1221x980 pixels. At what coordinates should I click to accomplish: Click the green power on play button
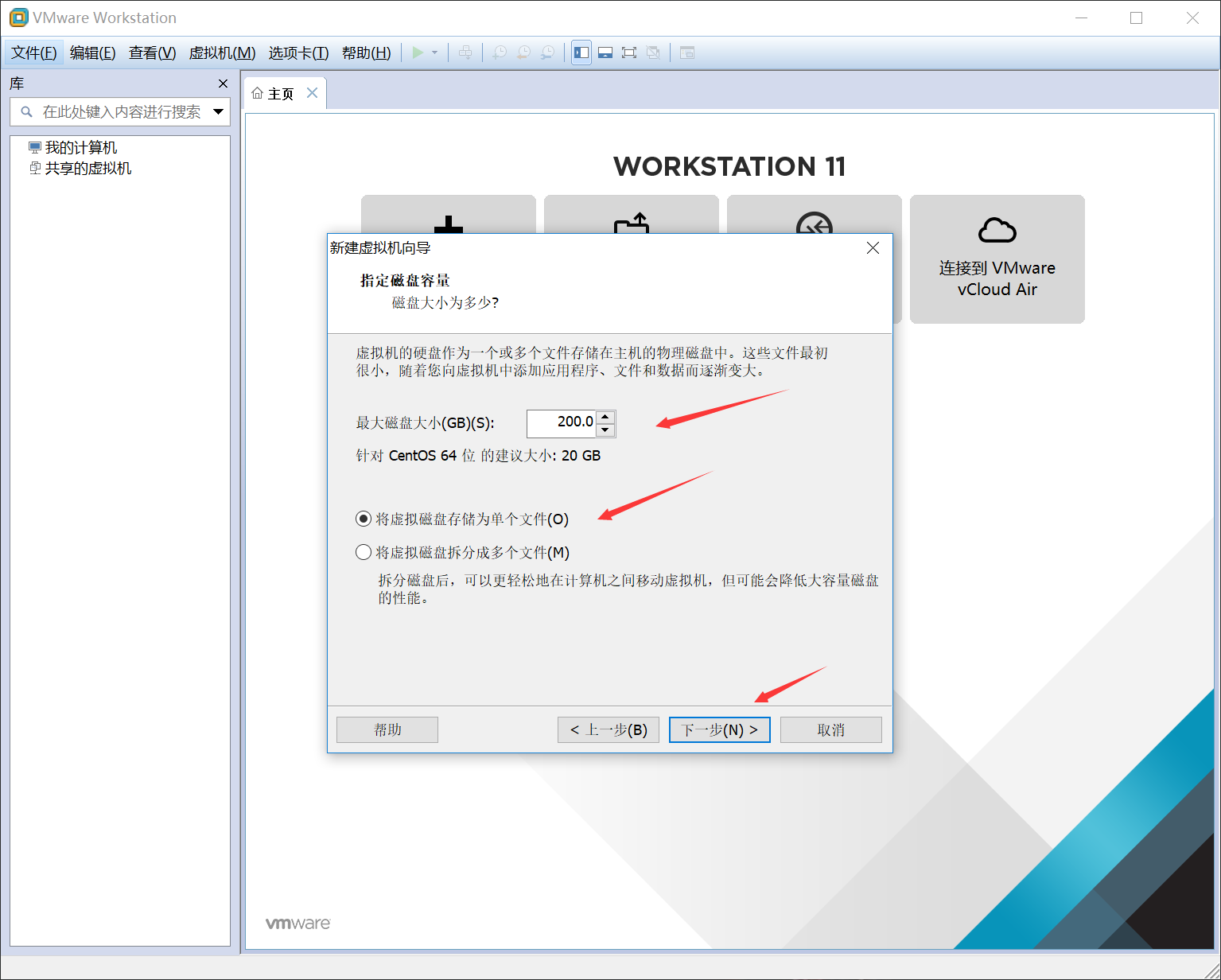(418, 52)
